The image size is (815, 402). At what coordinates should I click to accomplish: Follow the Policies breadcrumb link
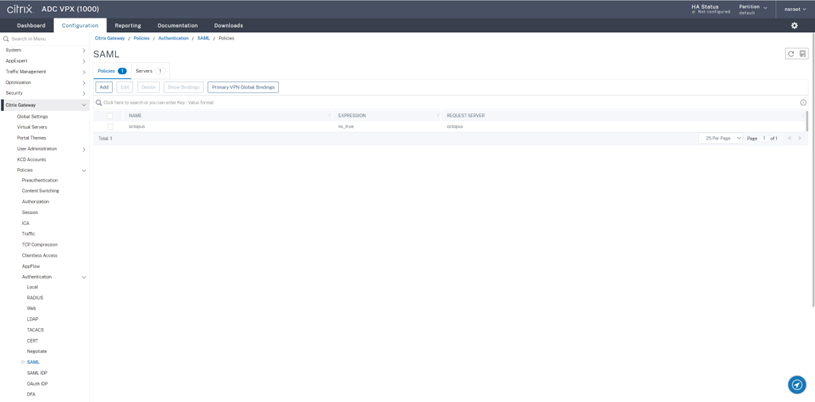[141, 38]
